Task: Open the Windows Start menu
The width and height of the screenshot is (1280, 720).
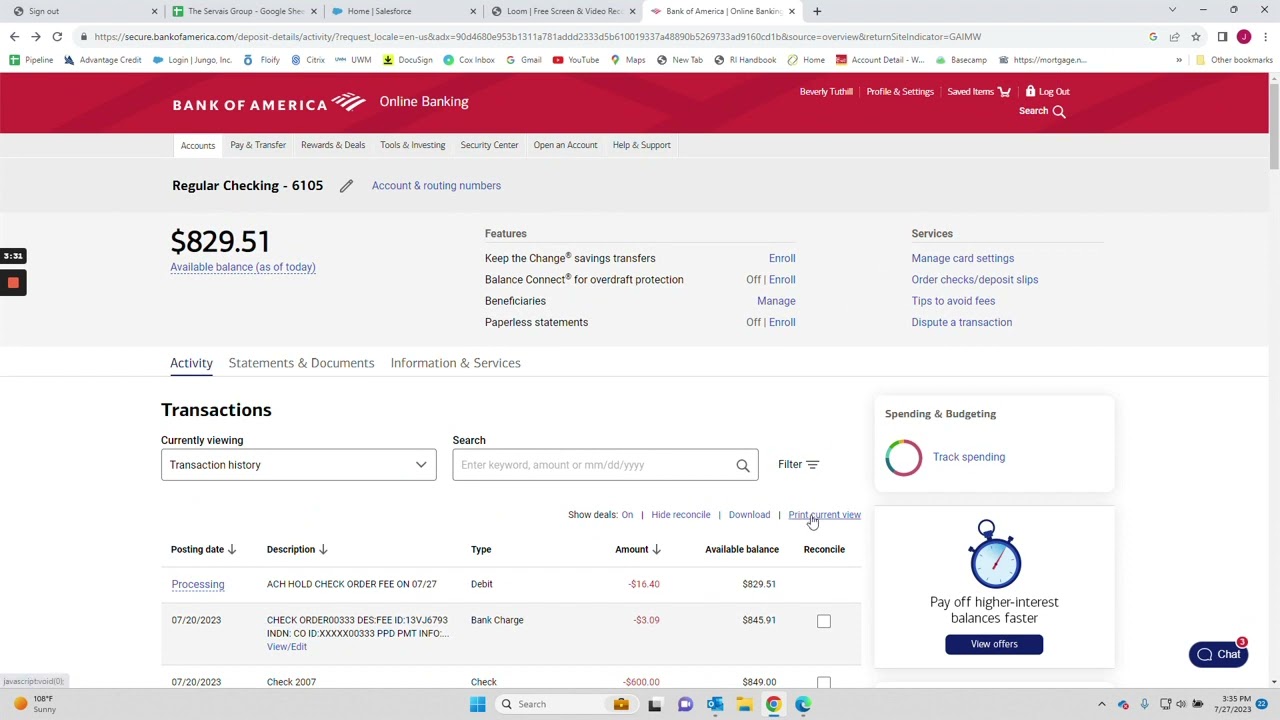Action: (478, 704)
